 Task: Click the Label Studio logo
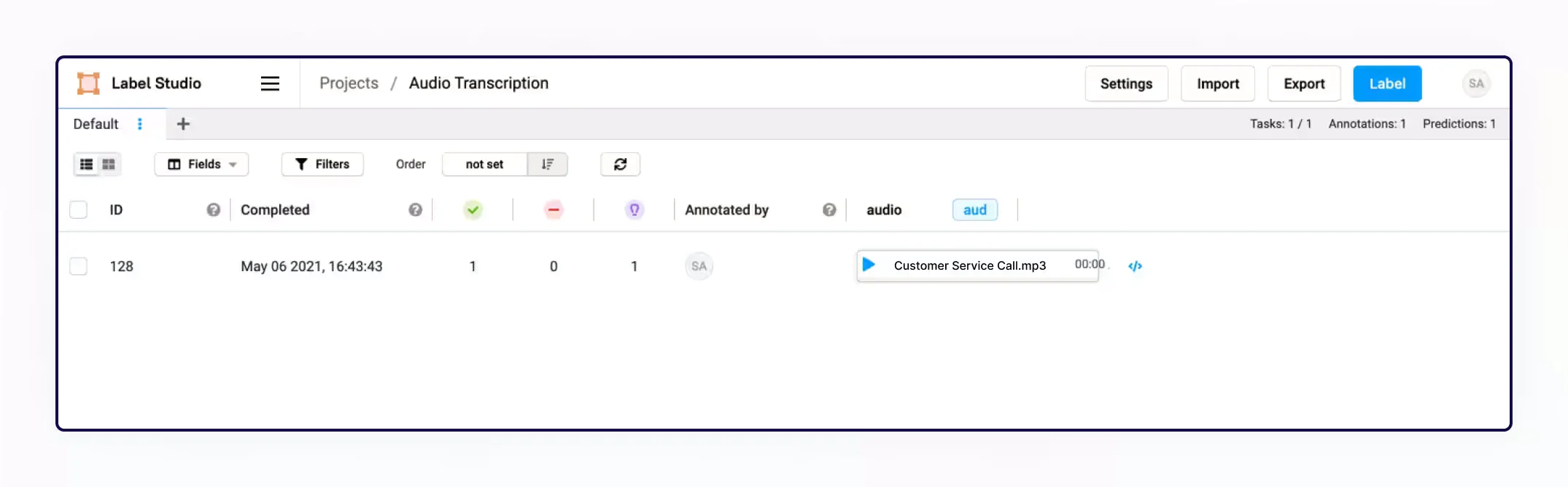88,84
